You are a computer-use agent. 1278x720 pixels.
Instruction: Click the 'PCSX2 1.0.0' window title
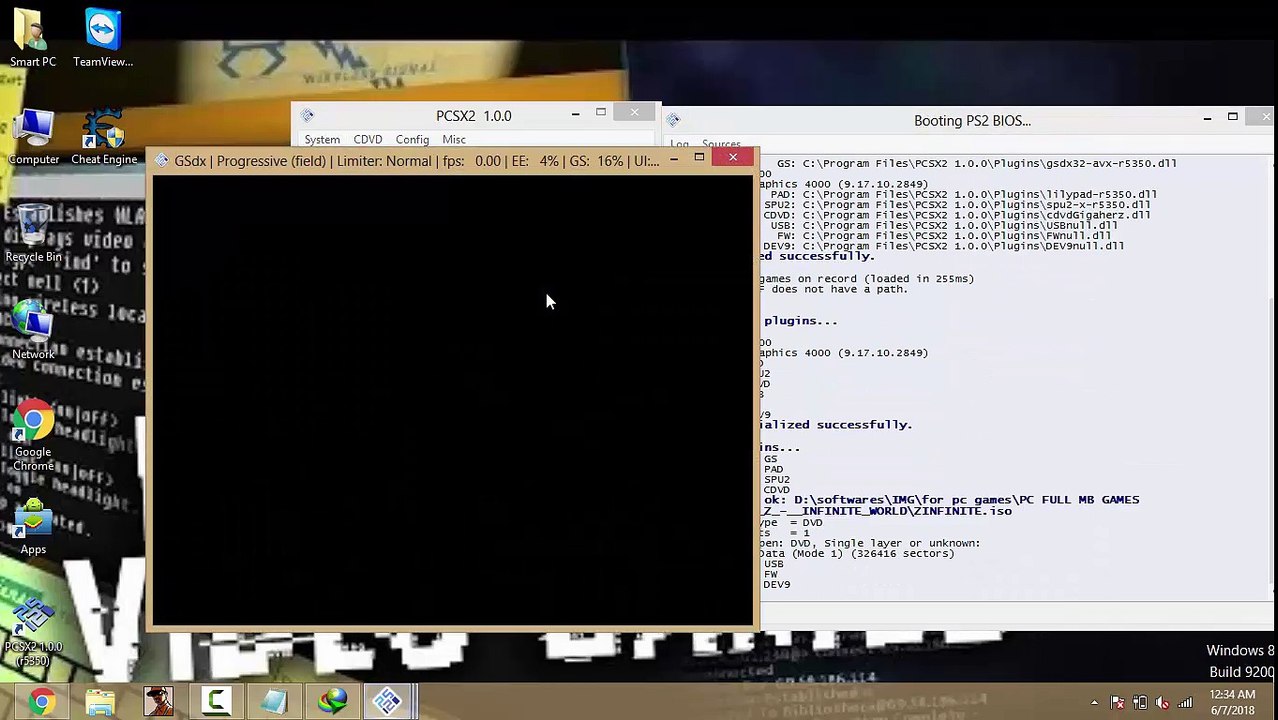coord(474,116)
